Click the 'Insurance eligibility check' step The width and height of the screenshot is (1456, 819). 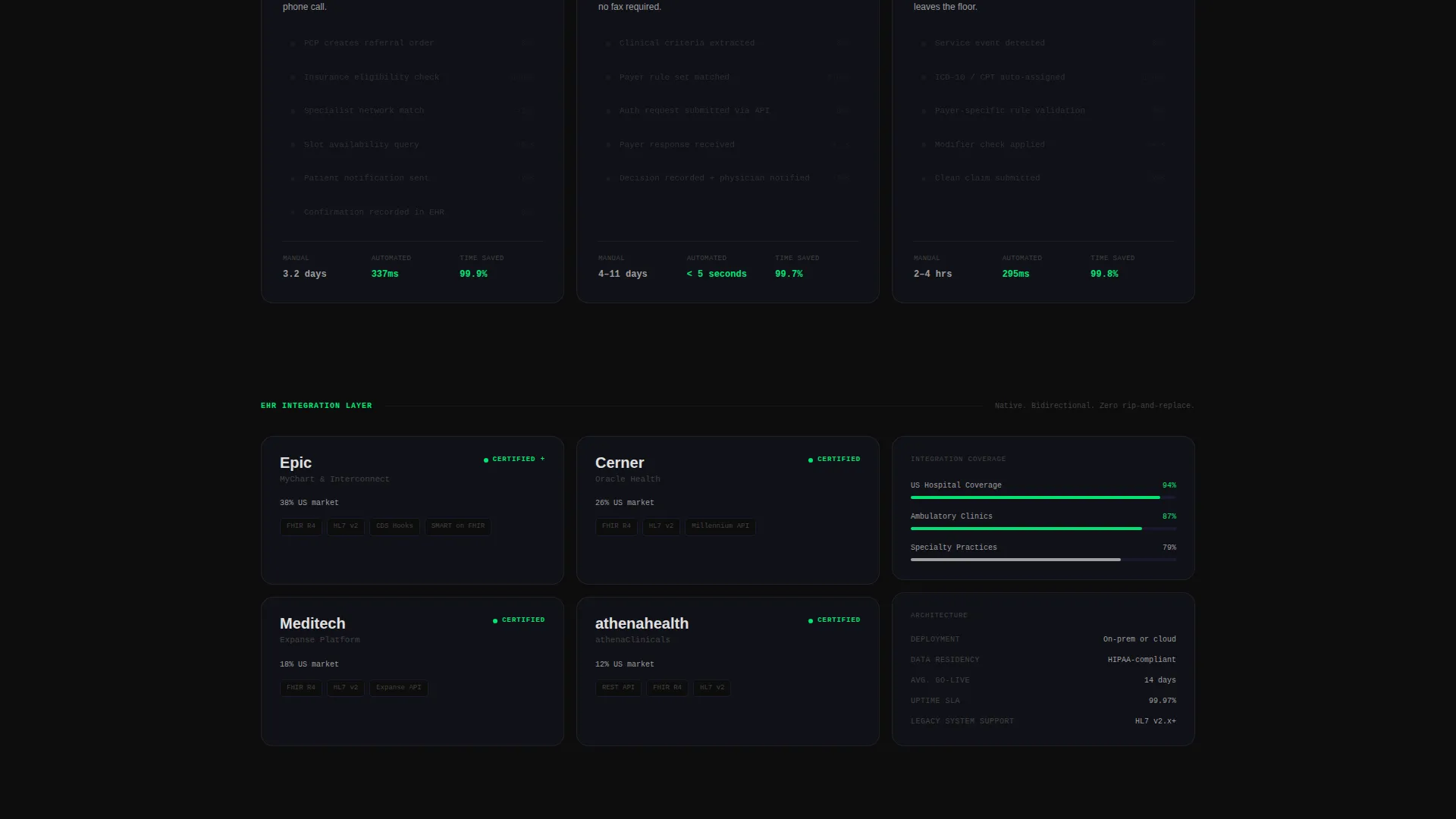(372, 77)
